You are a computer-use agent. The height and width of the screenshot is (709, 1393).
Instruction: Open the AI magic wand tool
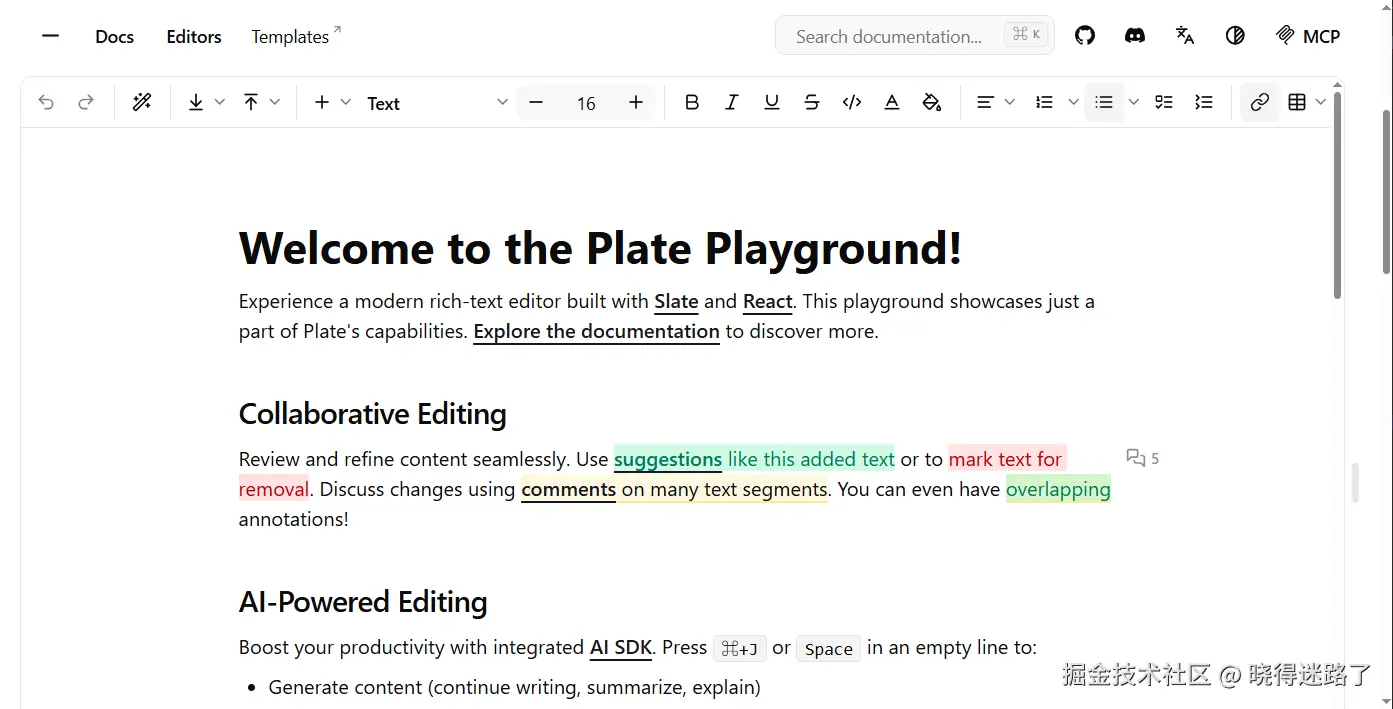(x=142, y=102)
